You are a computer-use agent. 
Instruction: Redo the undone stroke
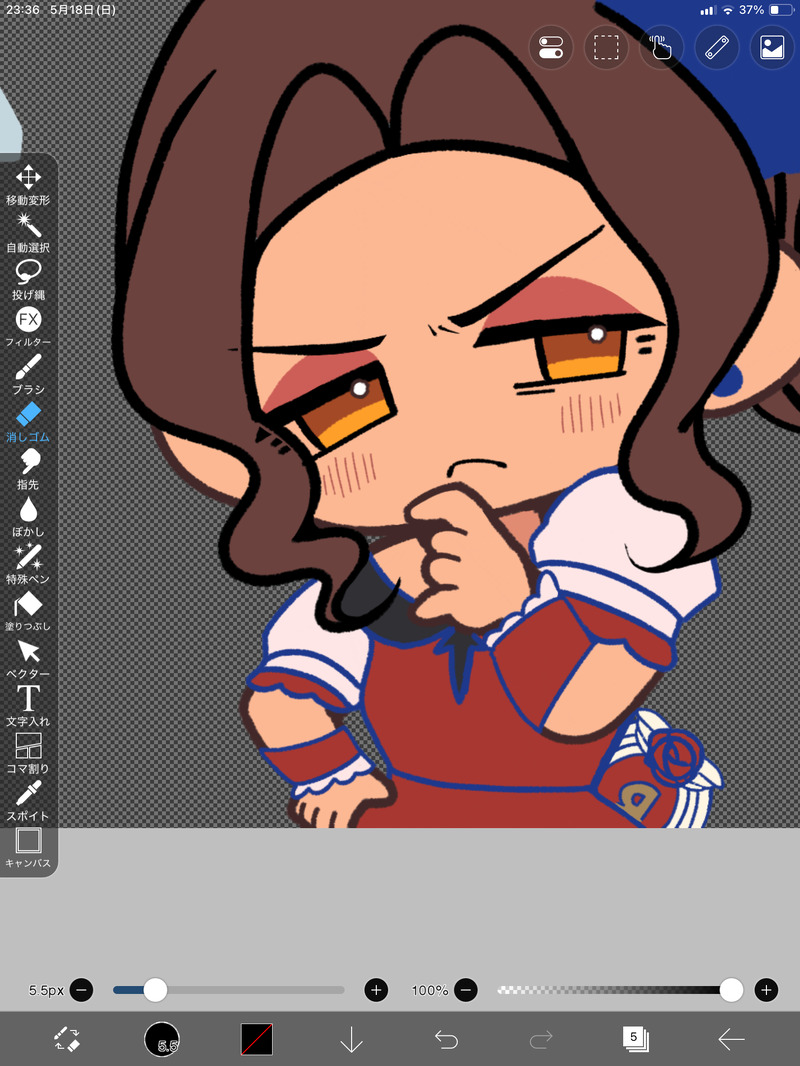541,1039
